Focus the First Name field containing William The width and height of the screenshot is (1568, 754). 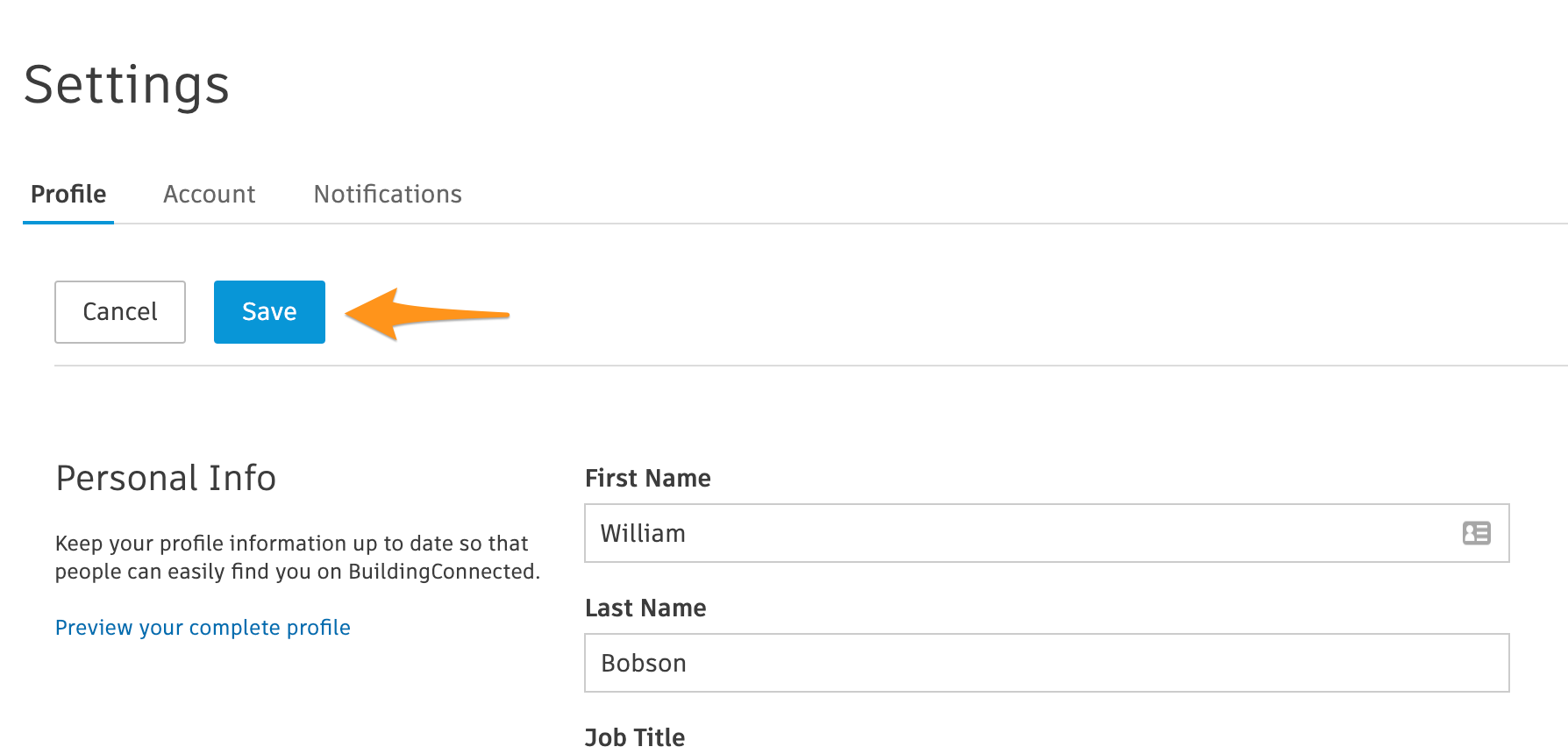pyautogui.click(x=1009, y=533)
